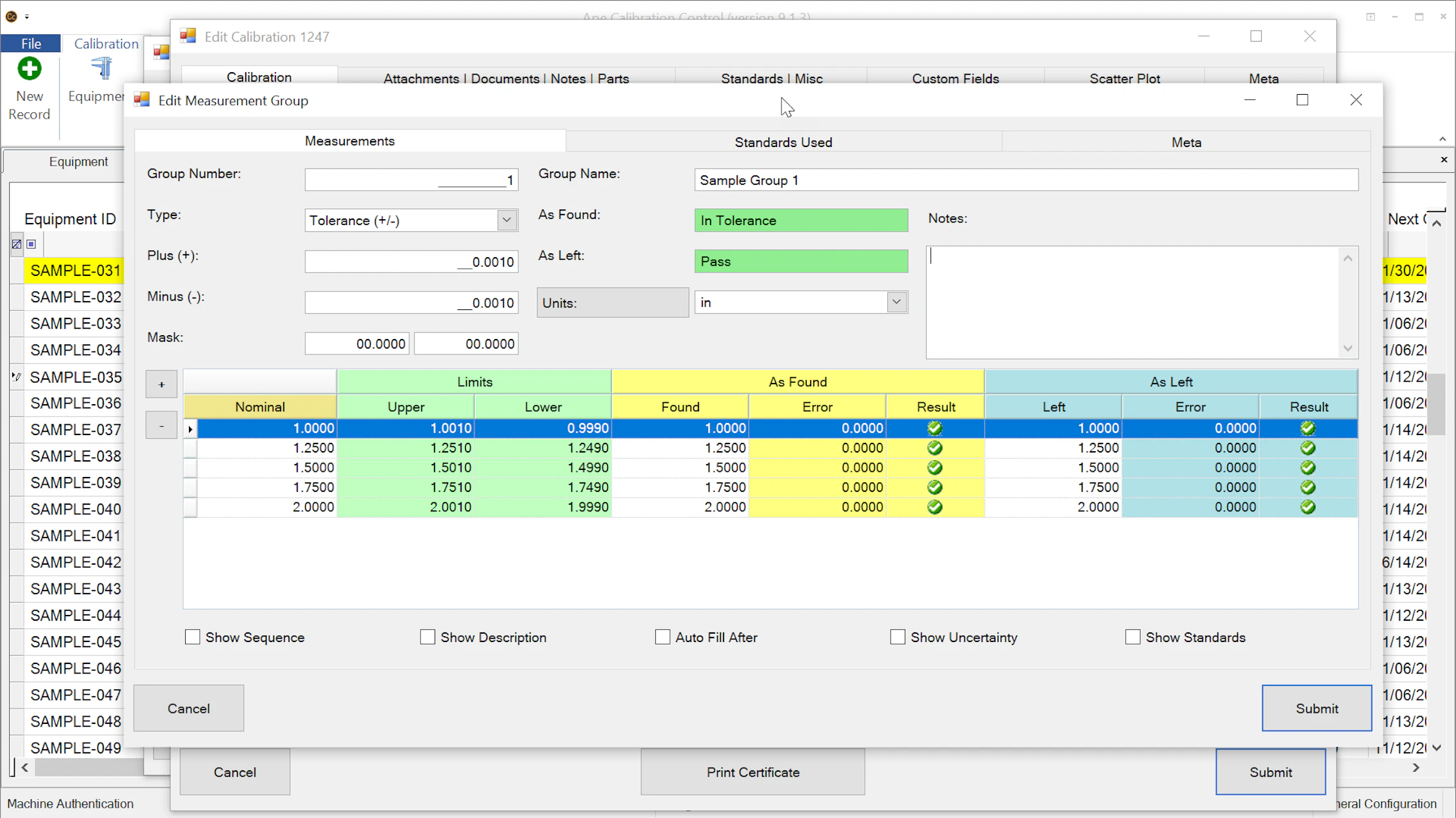Screen dimensions: 1456x818
Task: Open the Type dropdown showing Tolerance (+/-)
Action: (x=507, y=220)
